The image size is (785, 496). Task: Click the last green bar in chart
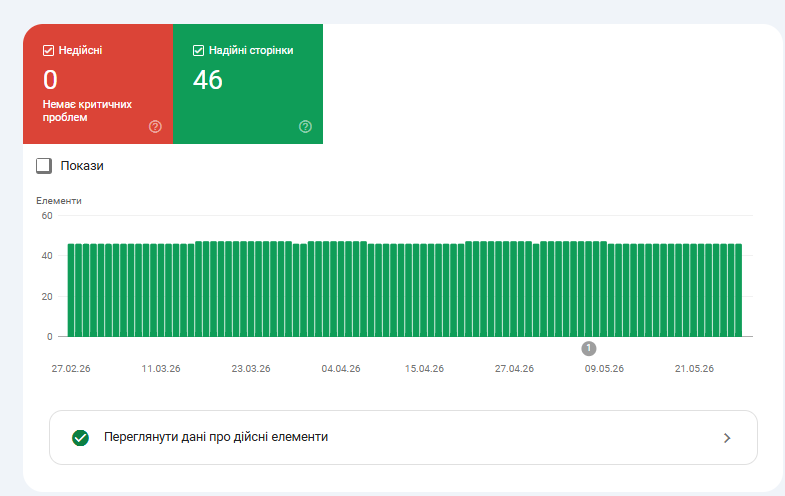[x=738, y=290]
